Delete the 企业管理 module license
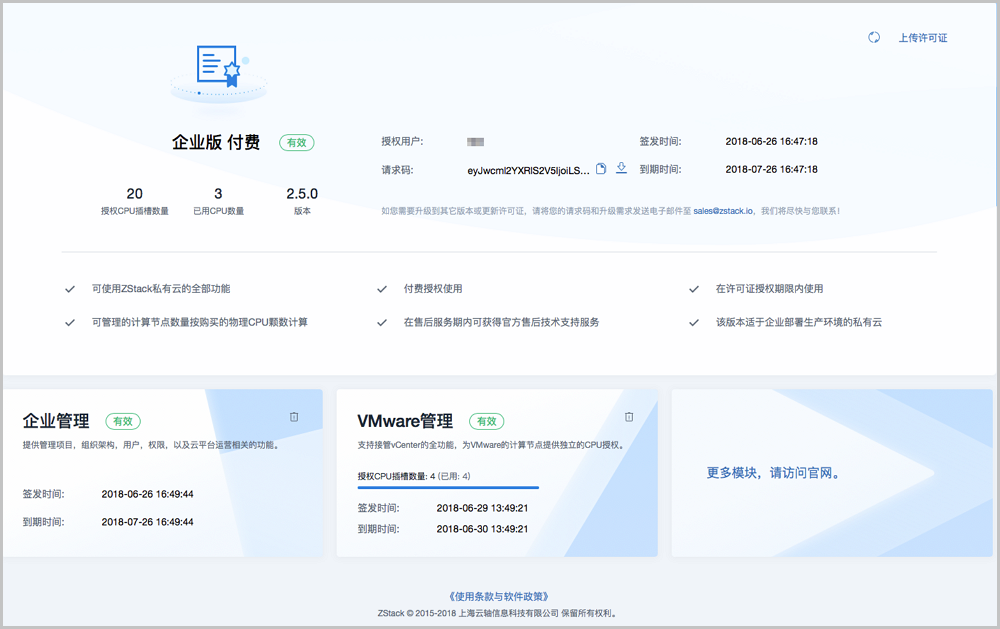This screenshot has width=1000, height=629. point(294,416)
